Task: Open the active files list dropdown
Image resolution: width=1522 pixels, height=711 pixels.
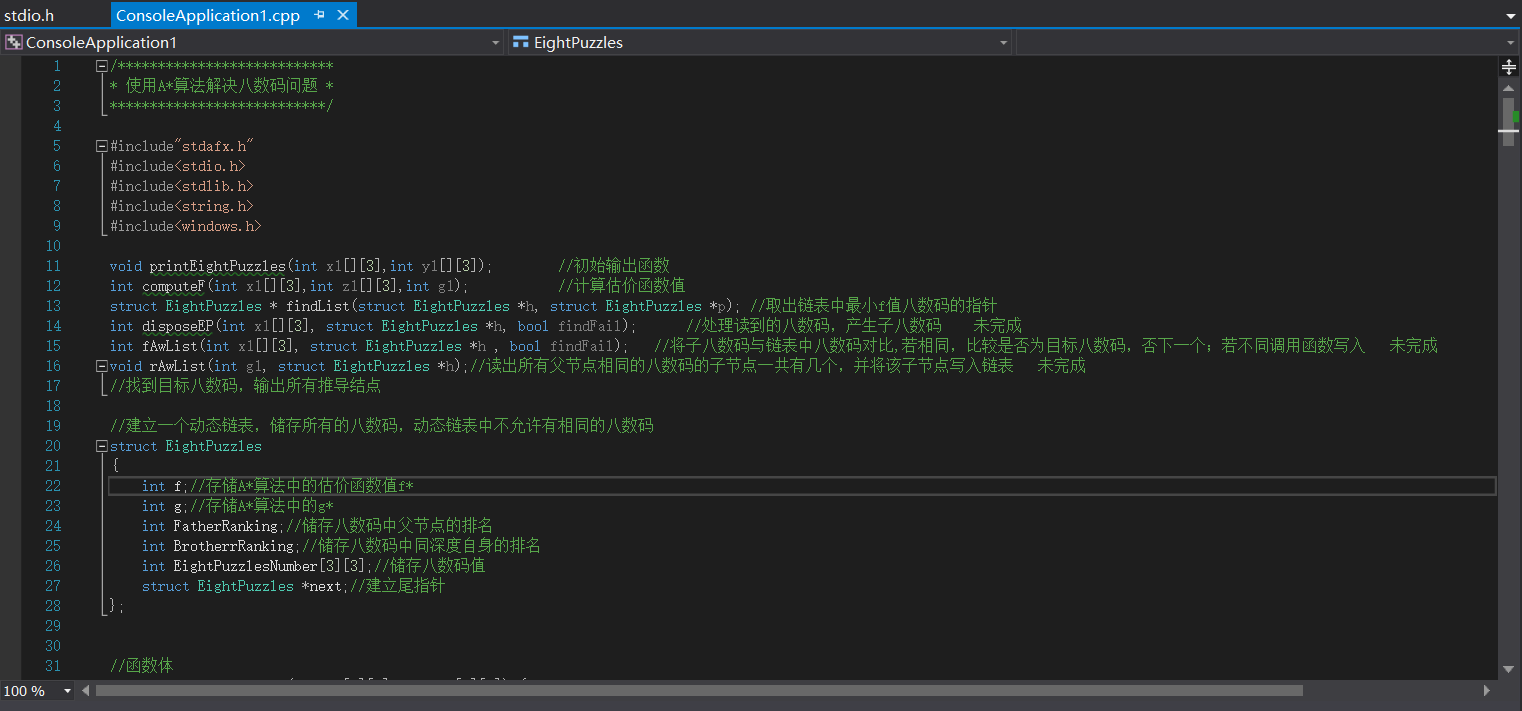Action: [x=1510, y=16]
